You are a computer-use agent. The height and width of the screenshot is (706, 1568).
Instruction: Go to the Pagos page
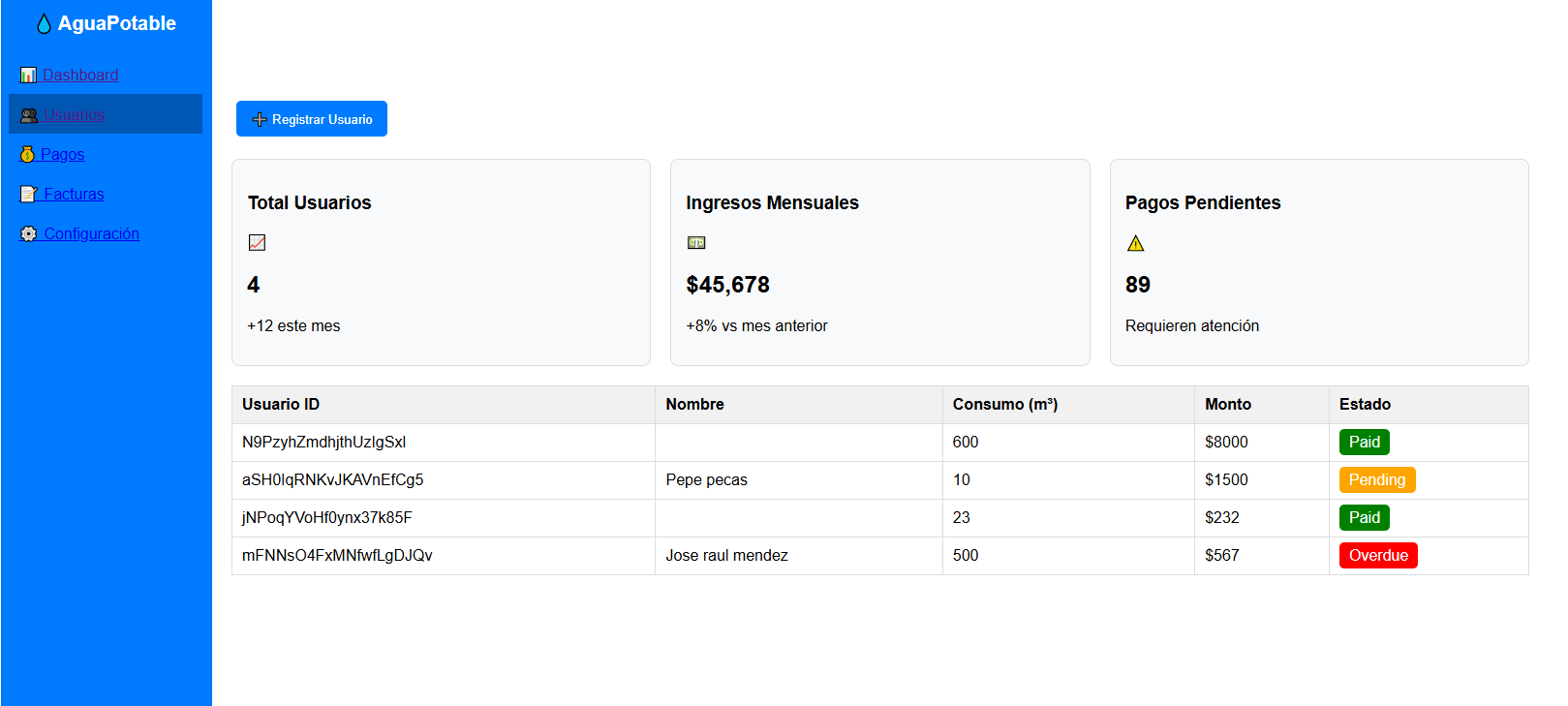62,155
